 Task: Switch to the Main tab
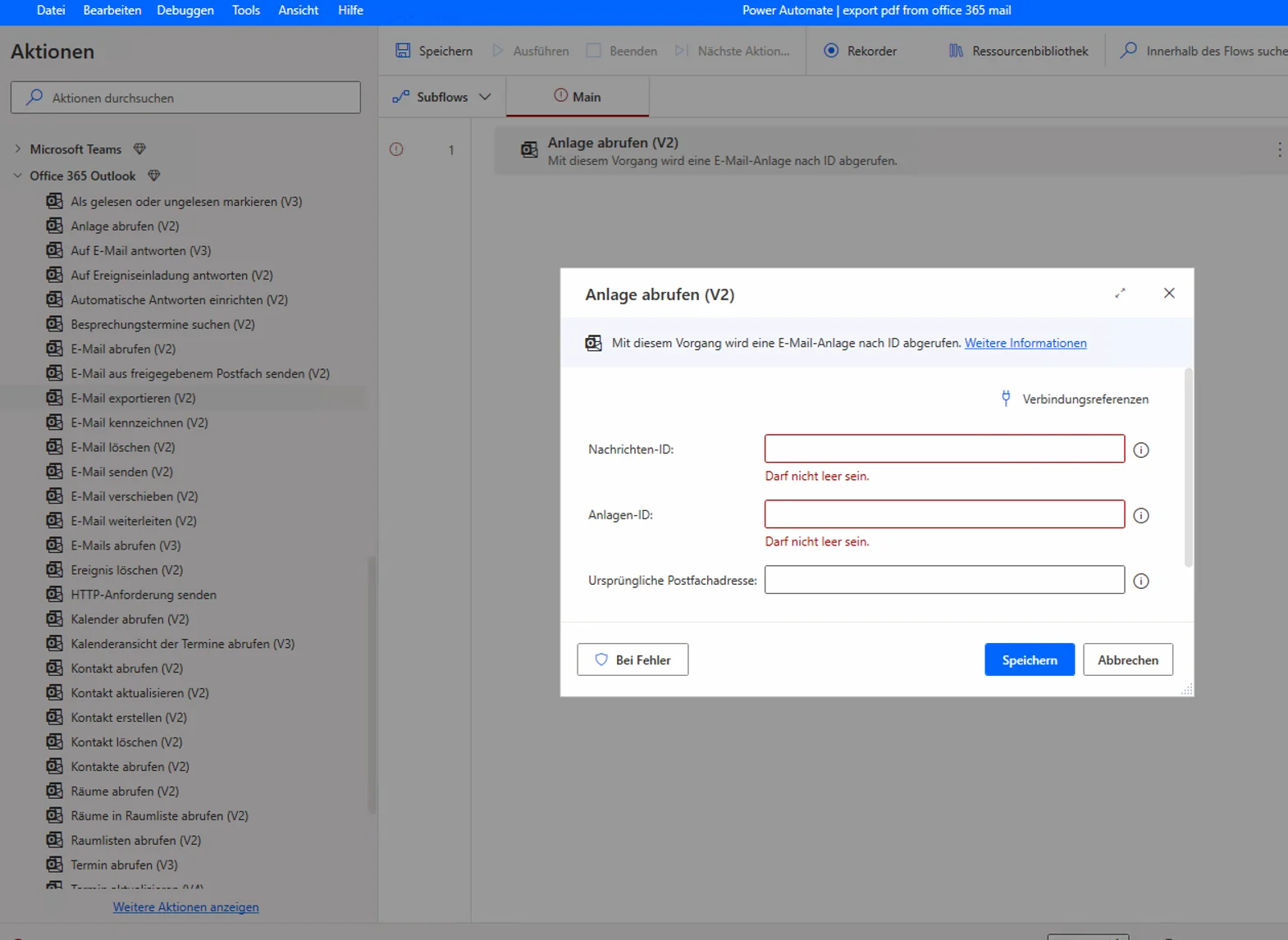tap(578, 97)
